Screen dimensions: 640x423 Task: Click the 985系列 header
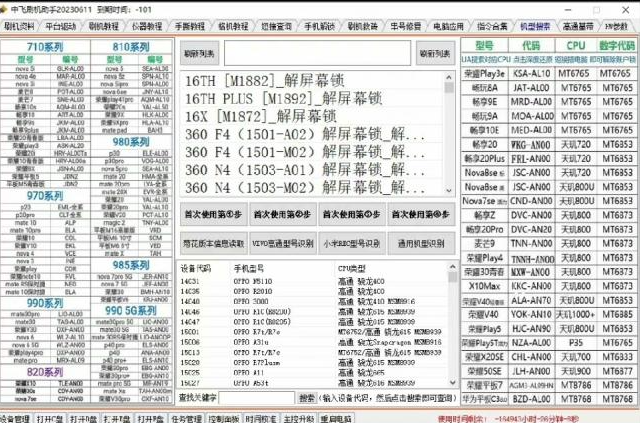click(131, 265)
